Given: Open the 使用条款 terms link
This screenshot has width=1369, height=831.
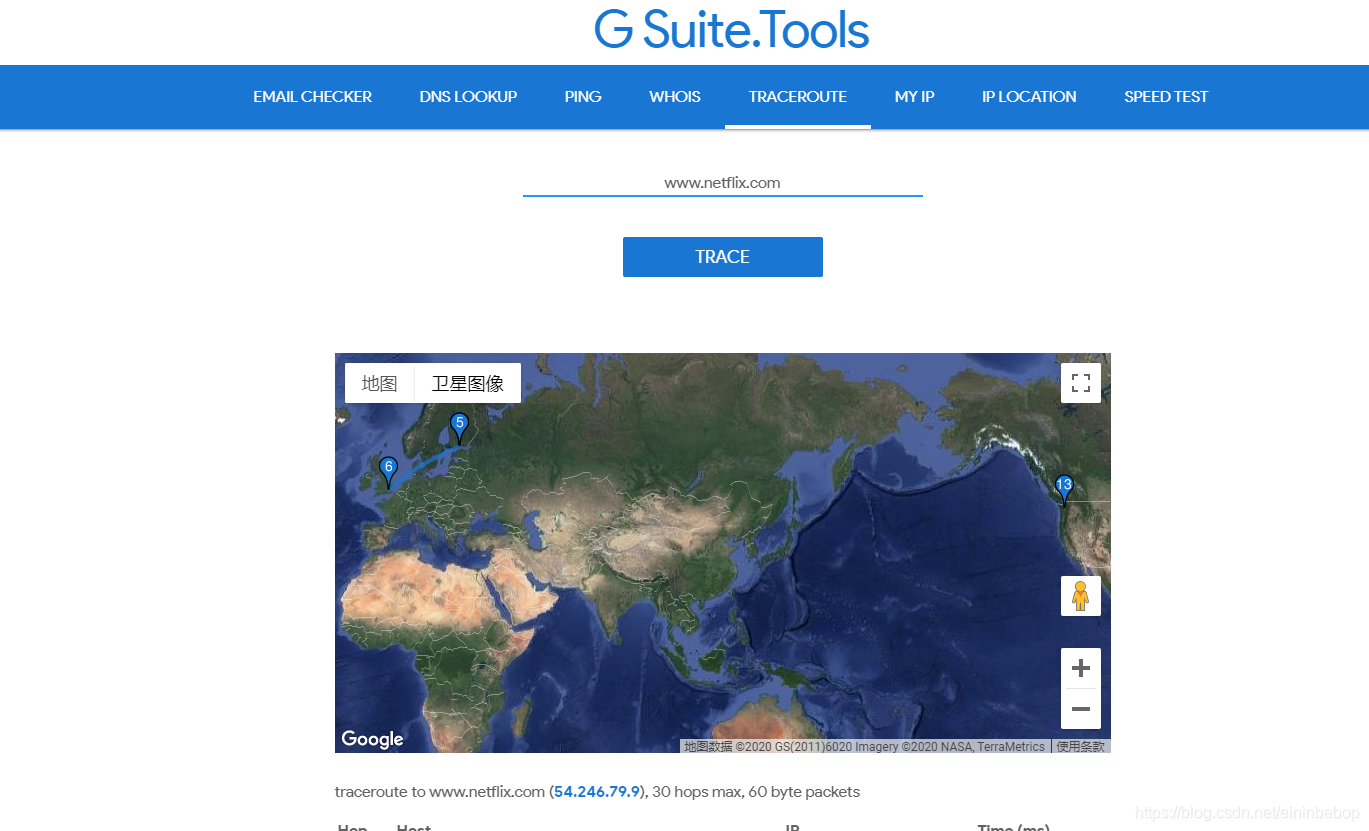Looking at the screenshot, I should [1081, 746].
